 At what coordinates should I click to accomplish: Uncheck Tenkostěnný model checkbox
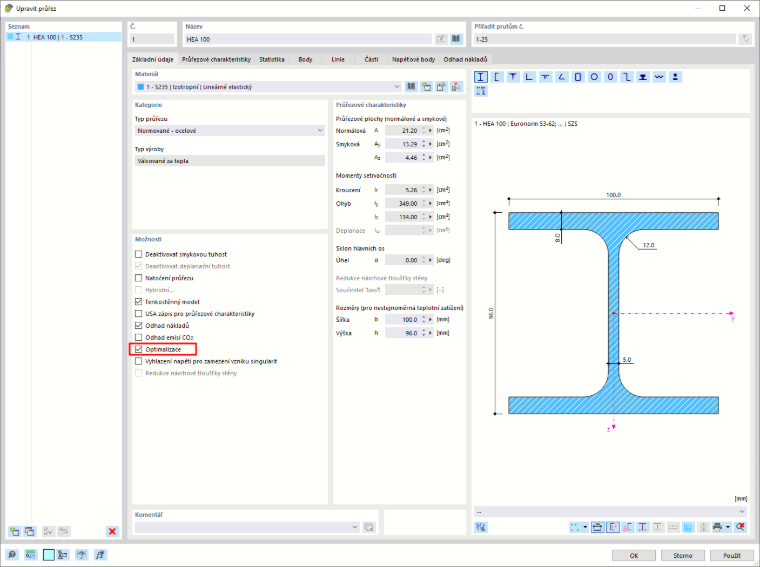[x=139, y=301]
